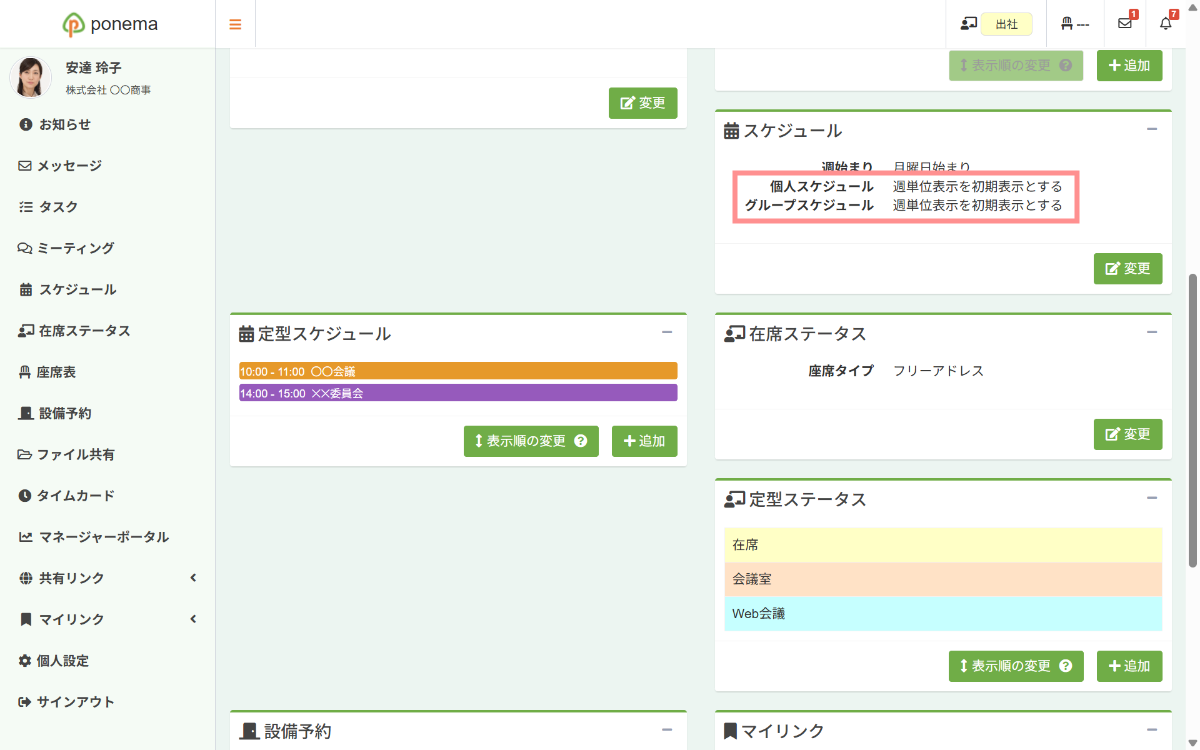This screenshot has height=750, width=1200.
Task: Select purple 14:00 - 15:00 ××委員会 entry
Action: click(458, 393)
